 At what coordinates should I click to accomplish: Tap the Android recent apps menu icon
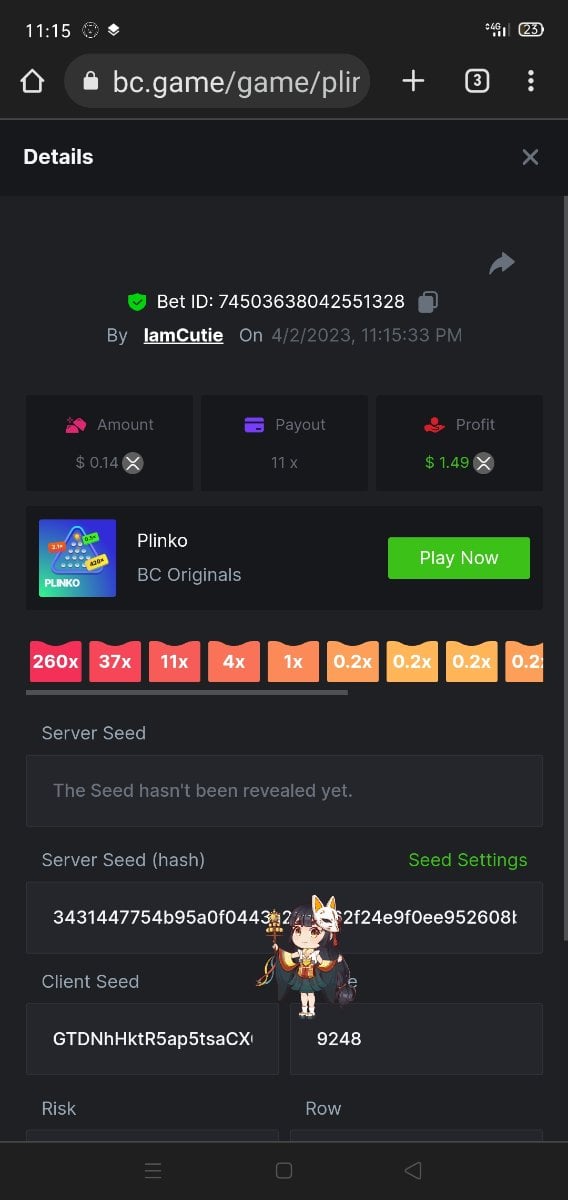153,1170
